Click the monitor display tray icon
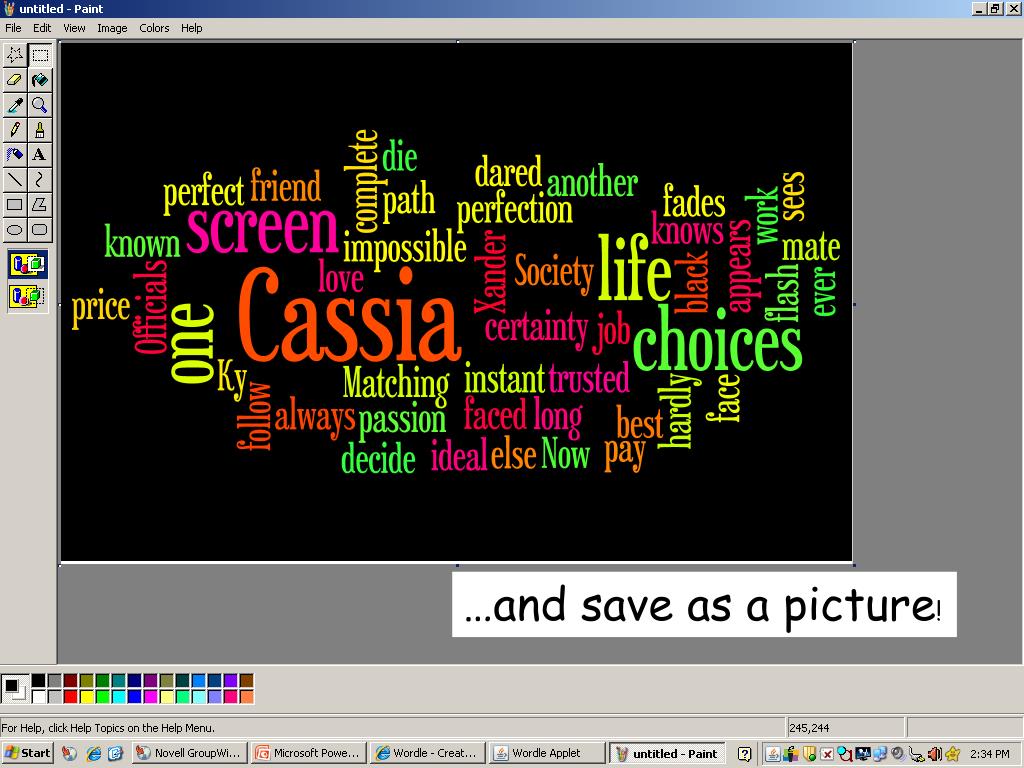The image size is (1024, 768). click(863, 754)
